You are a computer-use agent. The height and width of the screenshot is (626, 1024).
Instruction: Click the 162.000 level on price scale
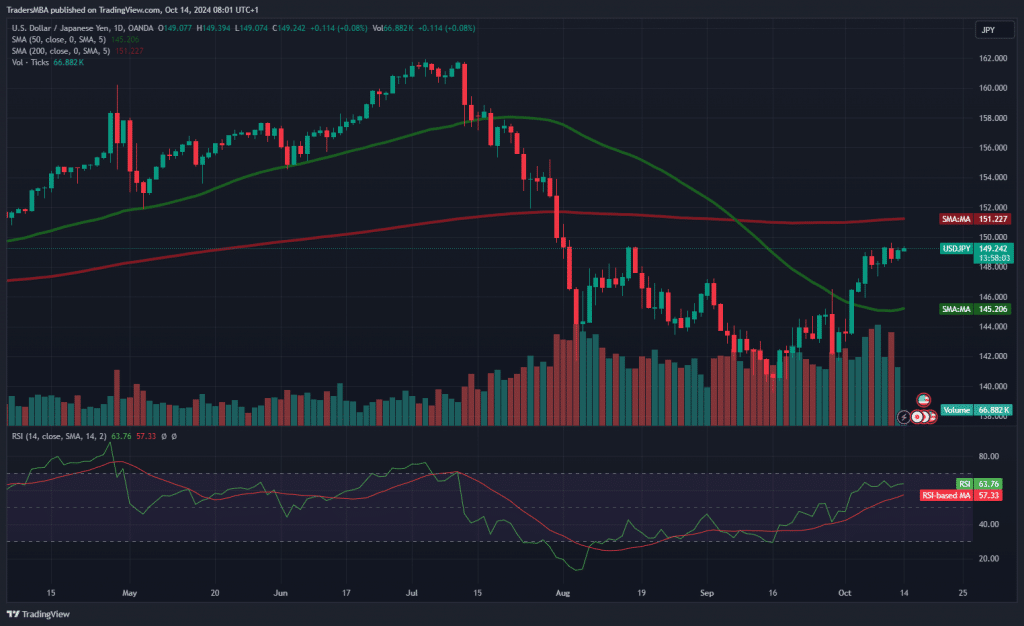(x=993, y=58)
